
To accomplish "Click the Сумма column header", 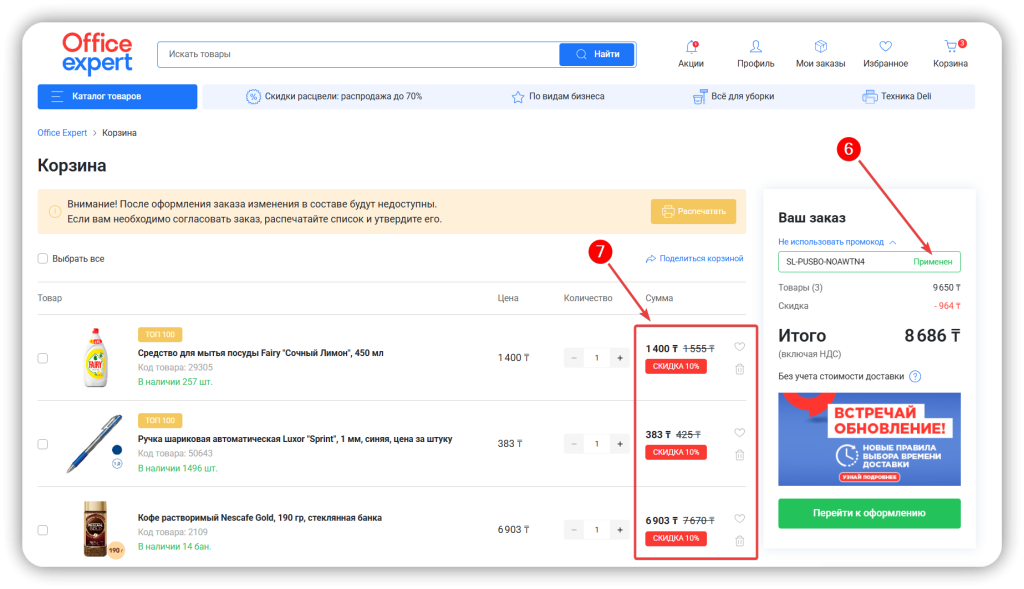I will (x=659, y=298).
